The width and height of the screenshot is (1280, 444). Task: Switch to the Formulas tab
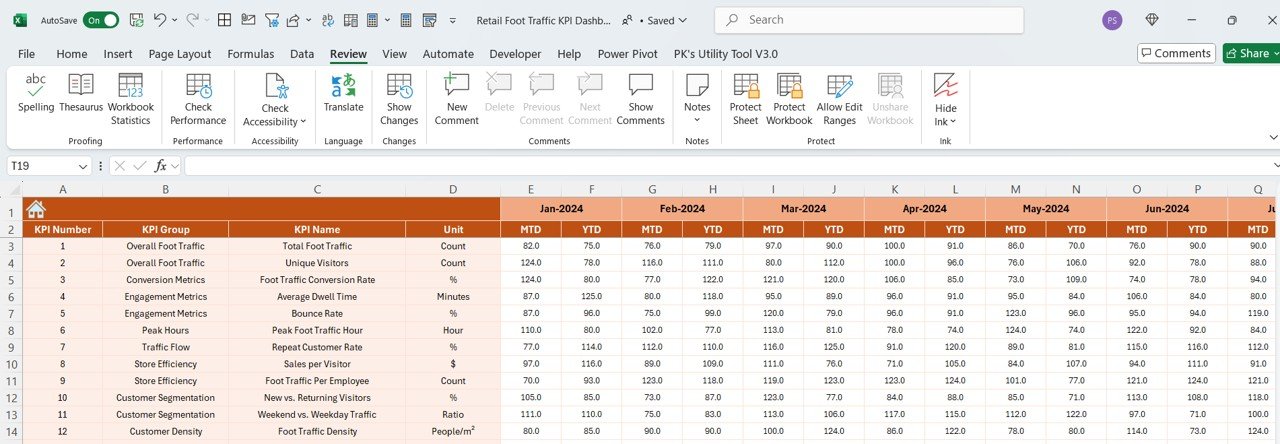251,54
